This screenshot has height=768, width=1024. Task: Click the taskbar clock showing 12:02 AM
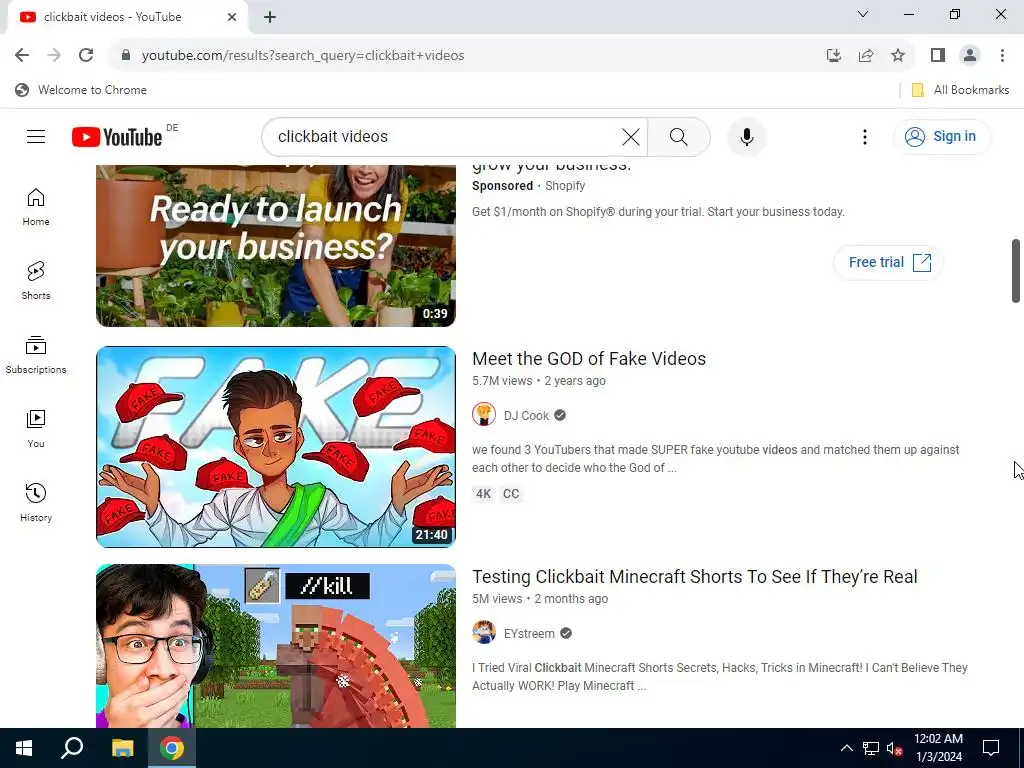[938, 748]
